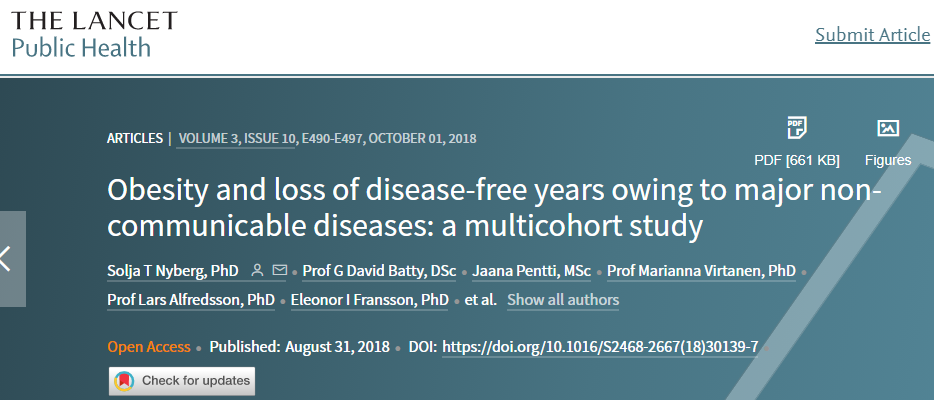The width and height of the screenshot is (934, 400).
Task: Select author Prof Lars Alfredsson, PhD
Action: tap(191, 299)
